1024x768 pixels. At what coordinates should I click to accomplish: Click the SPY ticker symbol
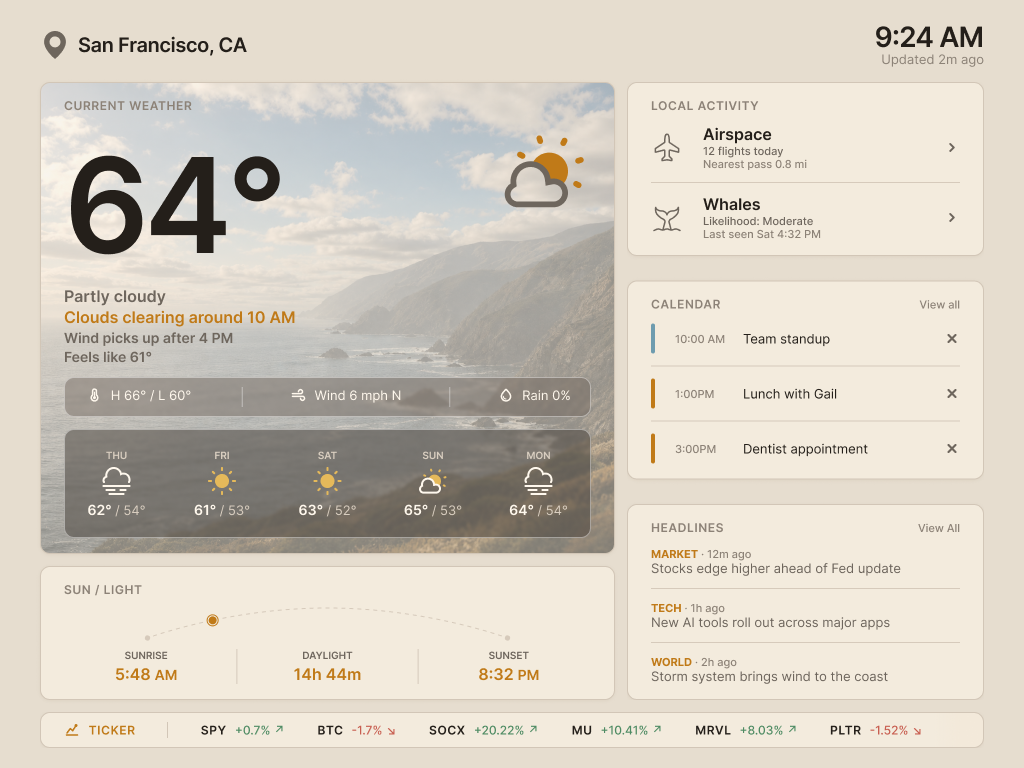pos(213,730)
